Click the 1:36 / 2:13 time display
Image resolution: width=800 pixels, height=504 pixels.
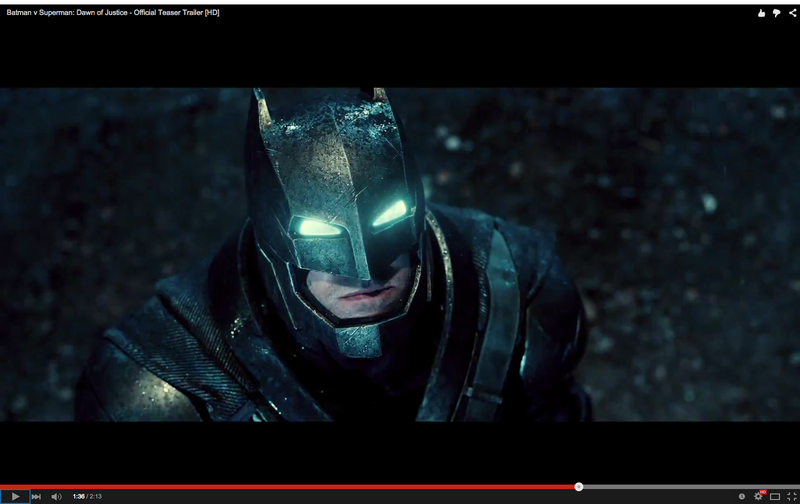pyautogui.click(x=87, y=496)
